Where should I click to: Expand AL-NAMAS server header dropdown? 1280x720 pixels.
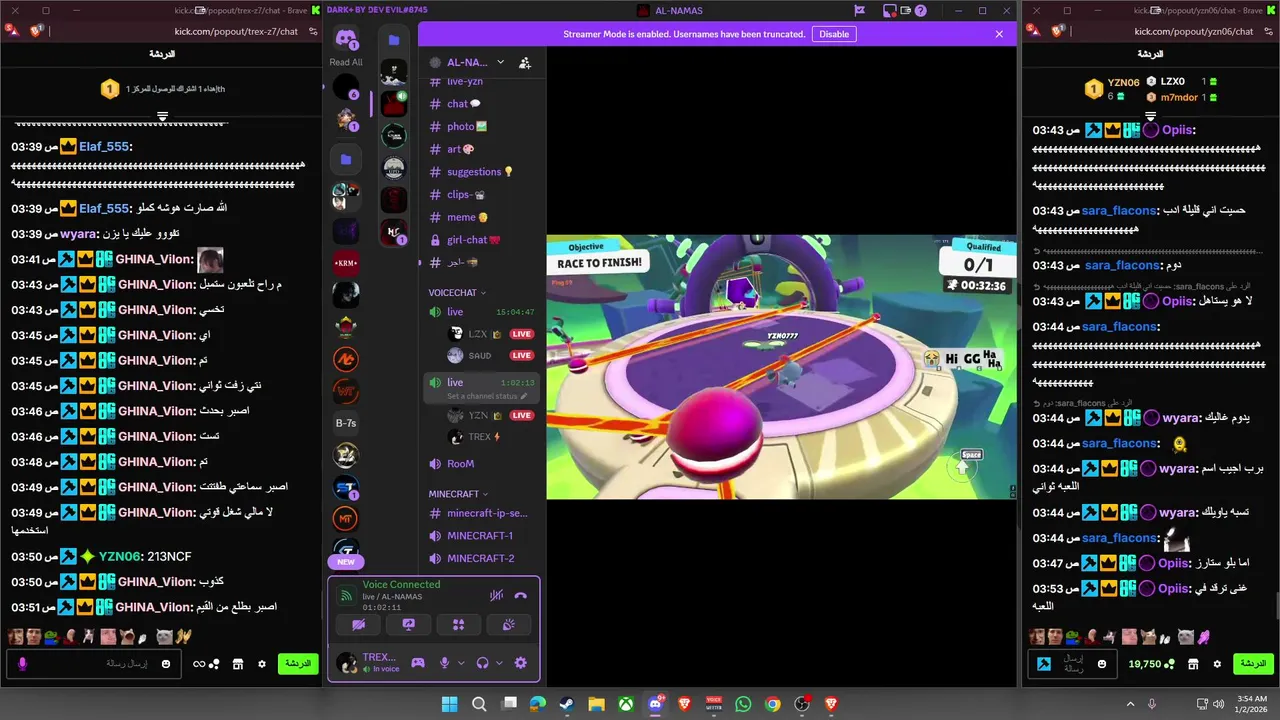pyautogui.click(x=500, y=62)
